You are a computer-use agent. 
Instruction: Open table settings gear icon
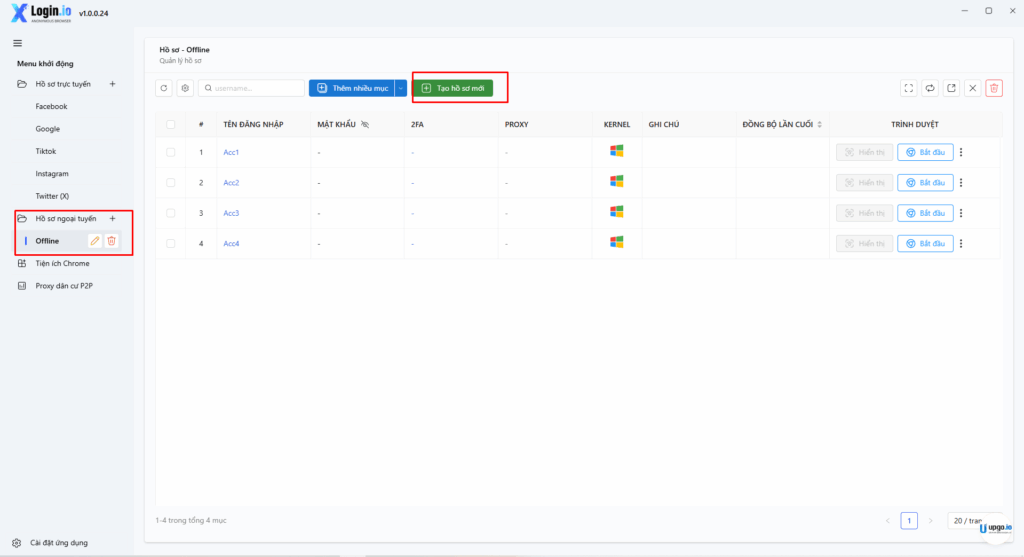[185, 88]
